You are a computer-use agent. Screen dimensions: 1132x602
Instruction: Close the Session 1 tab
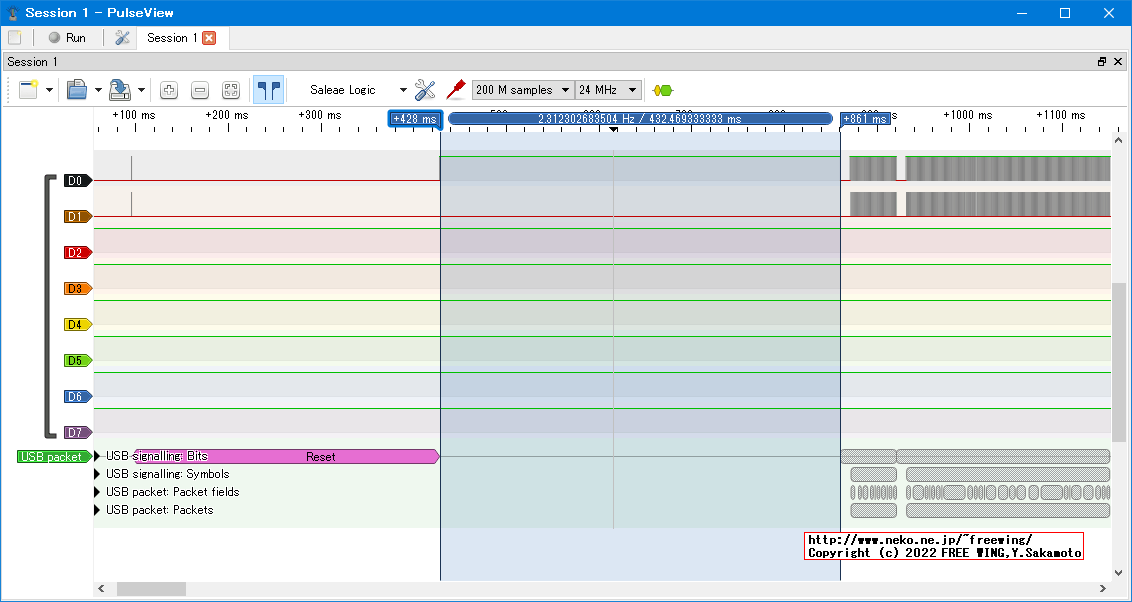(x=209, y=38)
